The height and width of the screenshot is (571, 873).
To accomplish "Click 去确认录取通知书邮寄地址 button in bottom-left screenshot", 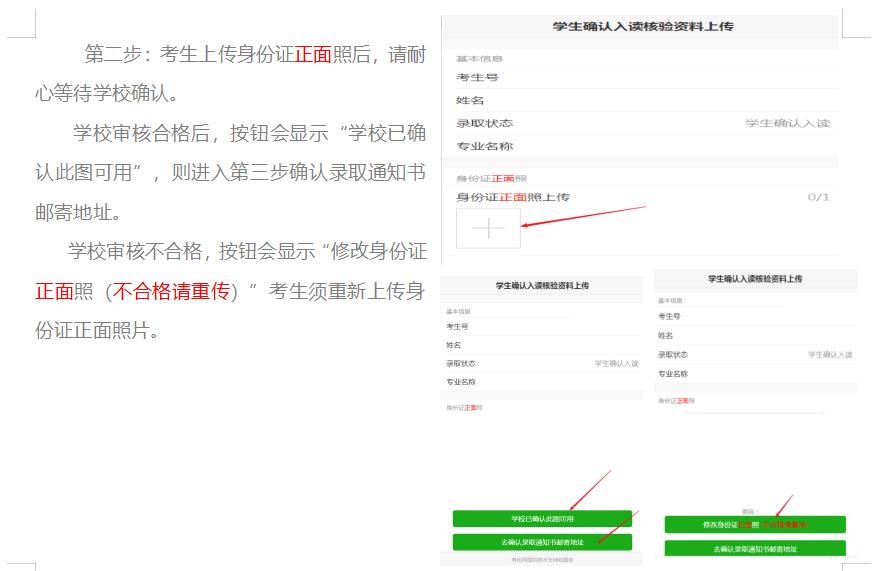I will point(542,541).
